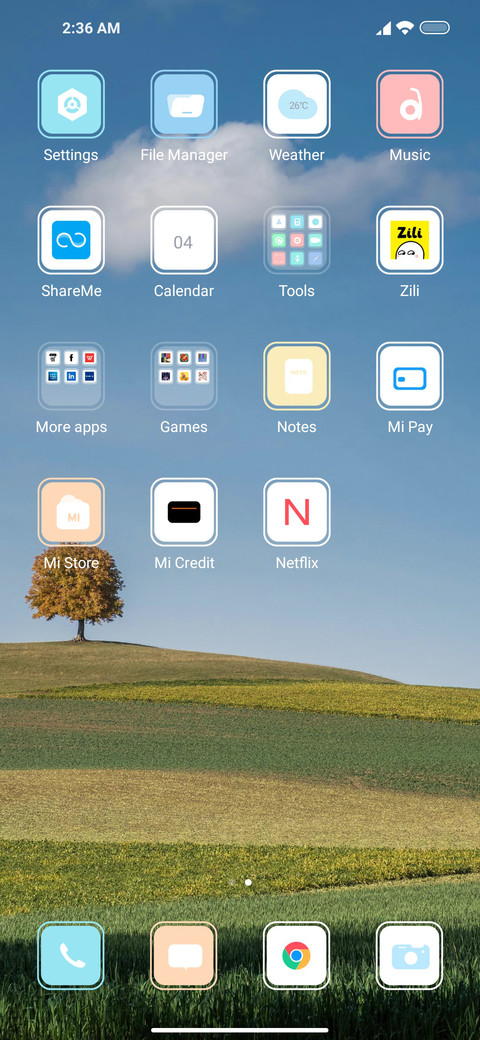Launch File Manager

pos(184,104)
